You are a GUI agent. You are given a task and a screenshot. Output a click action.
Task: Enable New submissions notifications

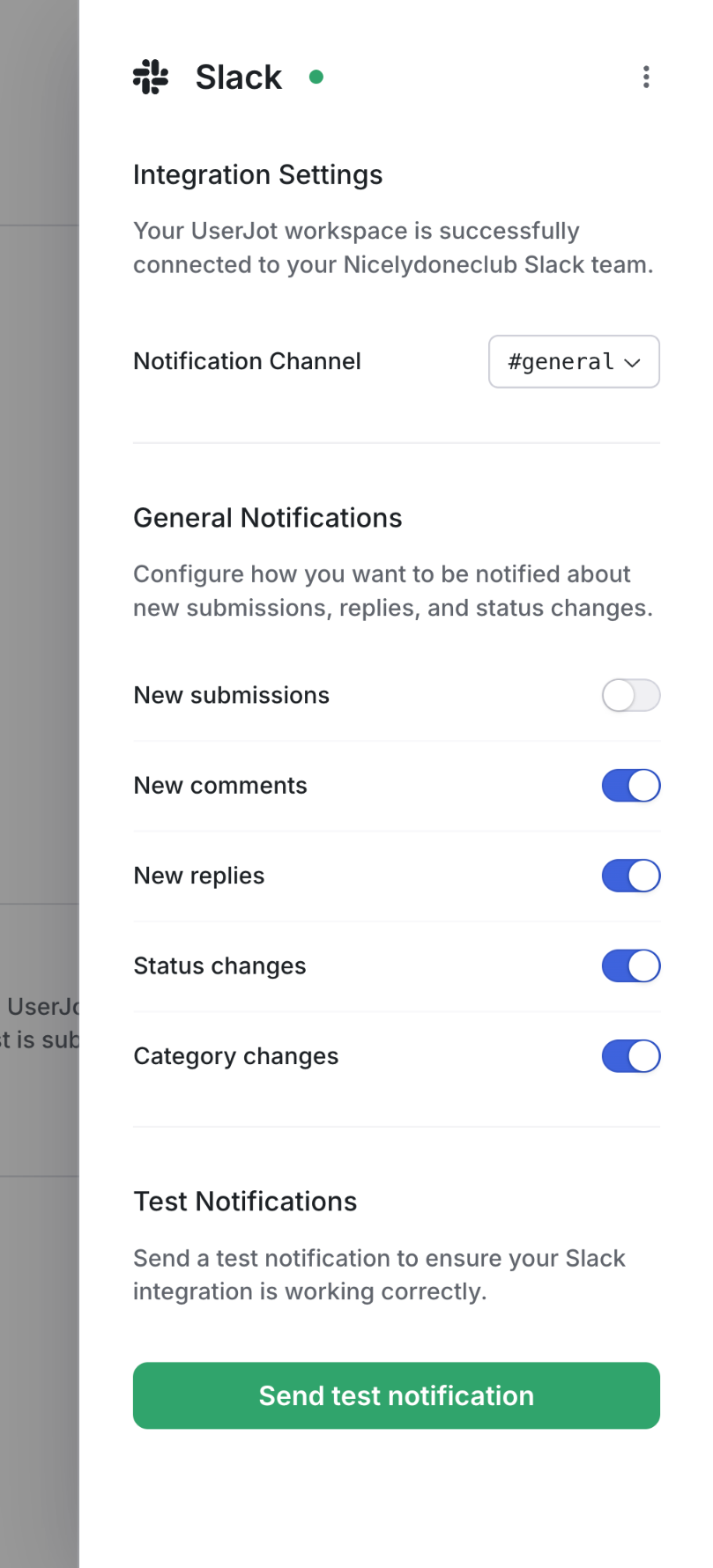pos(631,695)
